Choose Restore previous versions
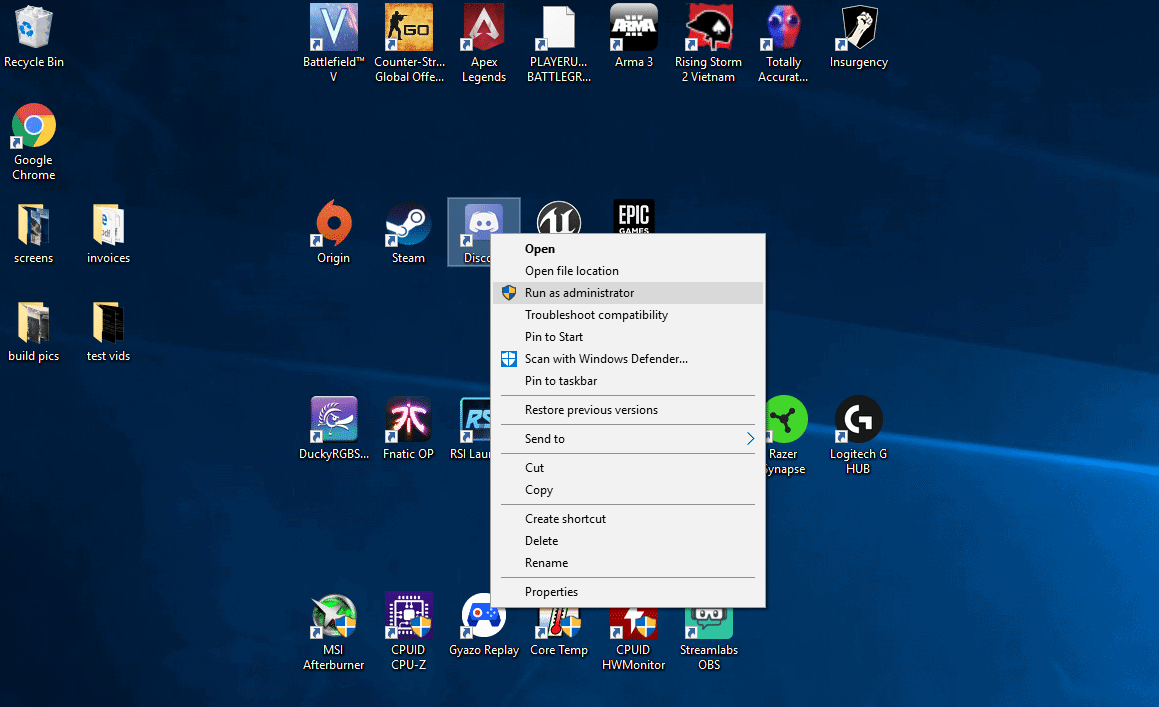Screen dimensions: 1159x707 (628, 410)
